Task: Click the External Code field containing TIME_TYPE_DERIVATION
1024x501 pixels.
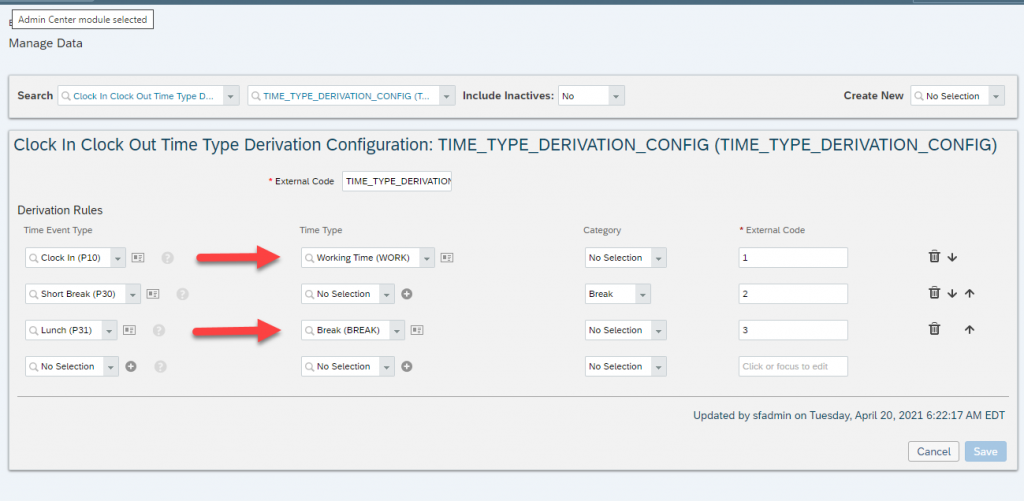Action: (397, 181)
